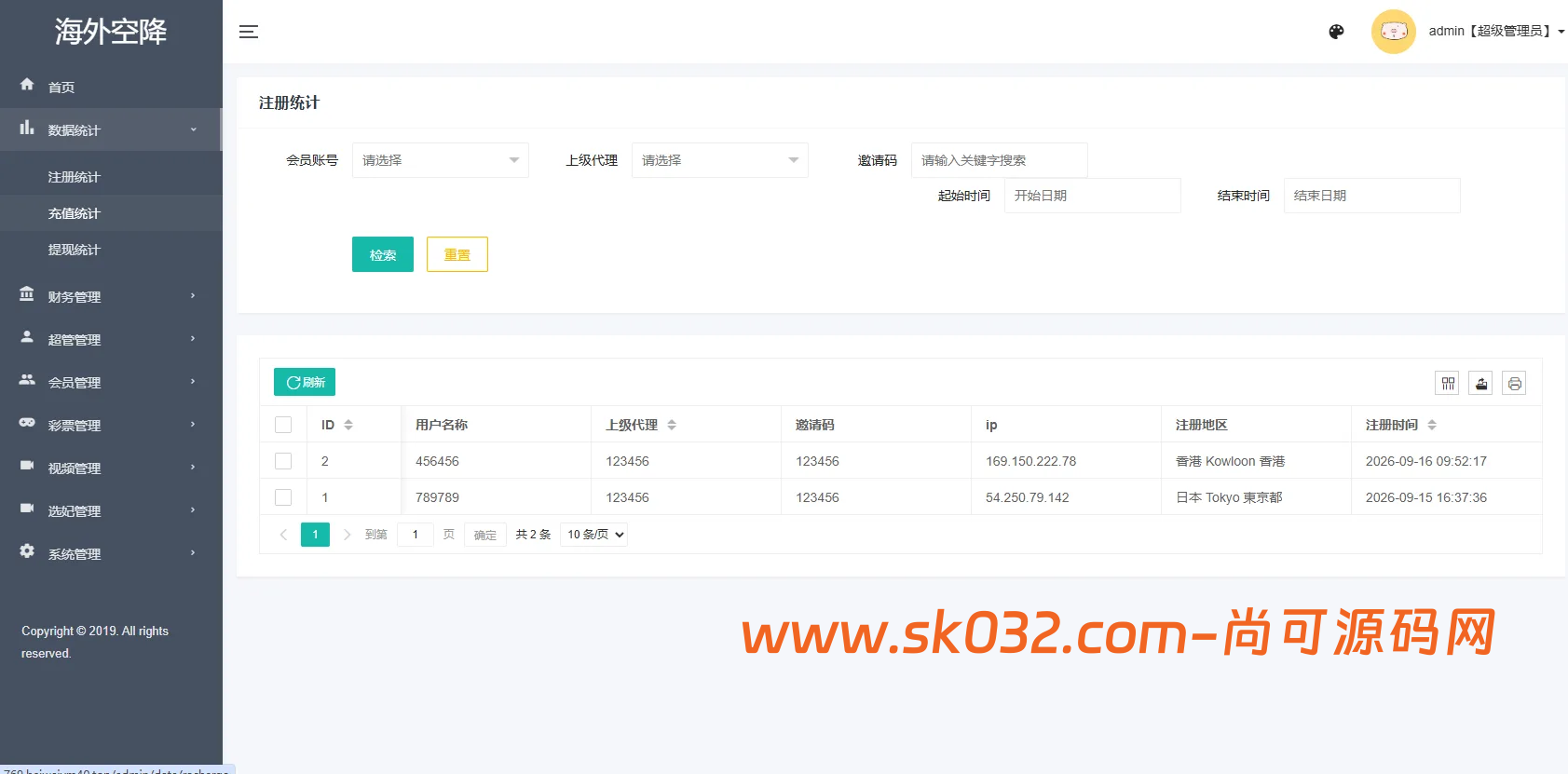The width and height of the screenshot is (1568, 774).
Task: Click the 检索 search button
Action: pos(383,254)
